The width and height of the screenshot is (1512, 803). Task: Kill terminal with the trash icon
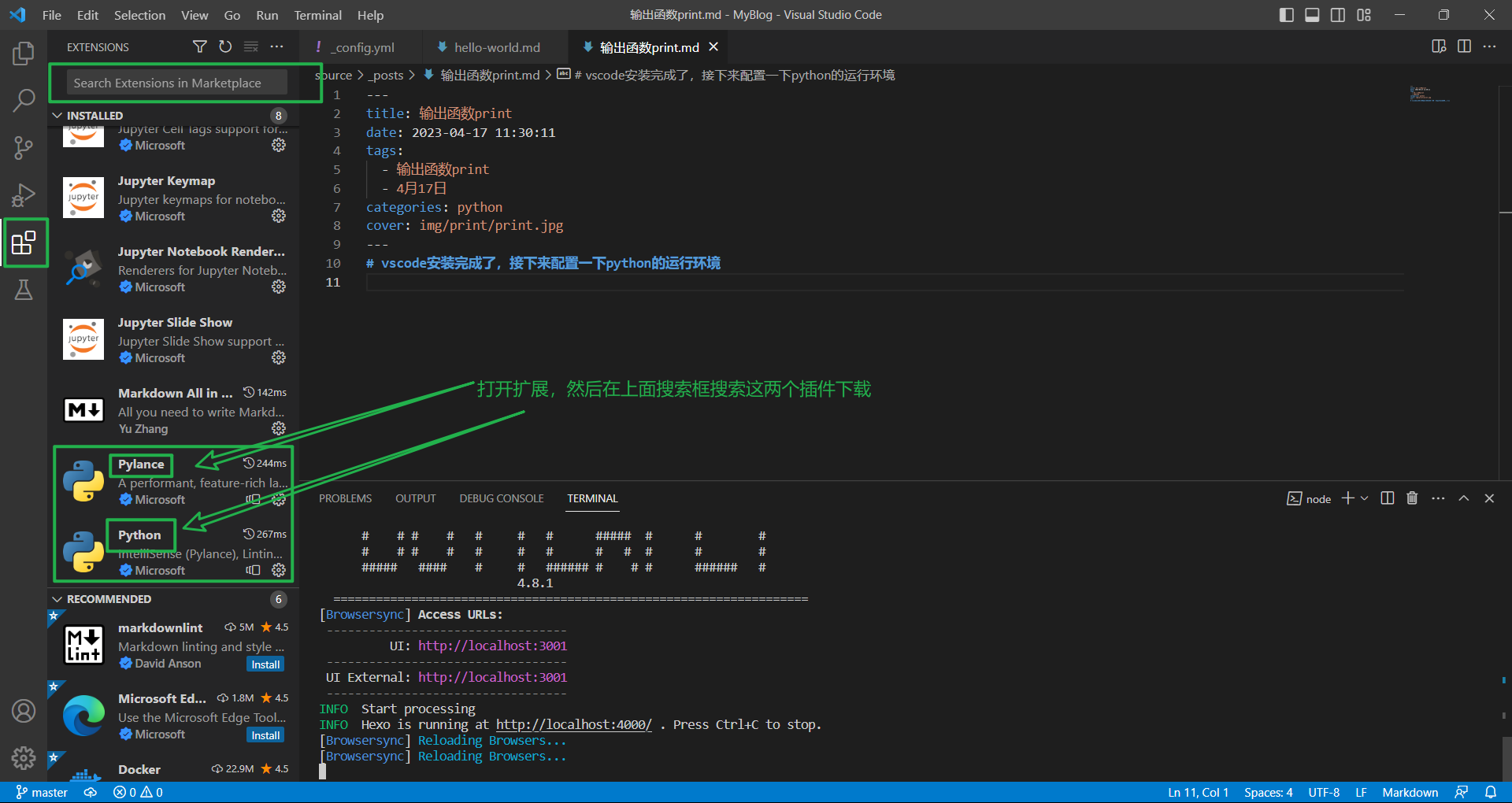coord(1412,498)
